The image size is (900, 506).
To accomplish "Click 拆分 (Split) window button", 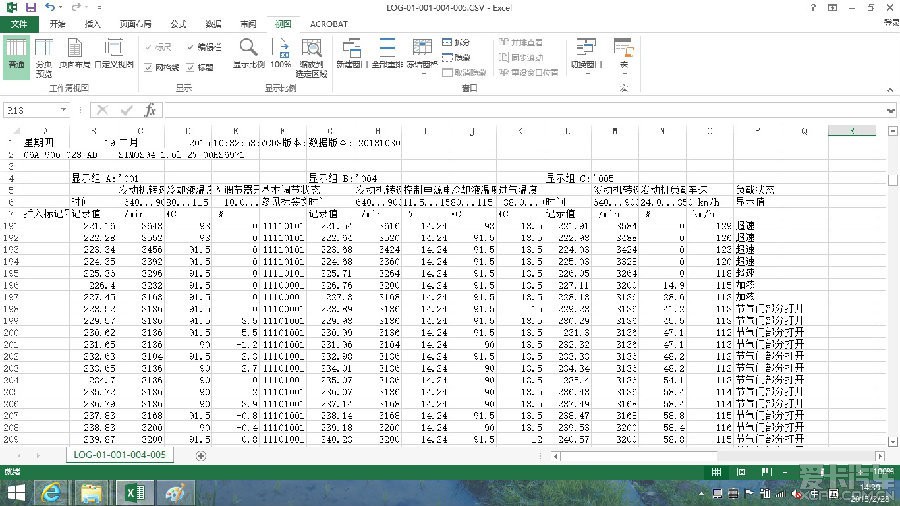I will pyautogui.click(x=456, y=42).
